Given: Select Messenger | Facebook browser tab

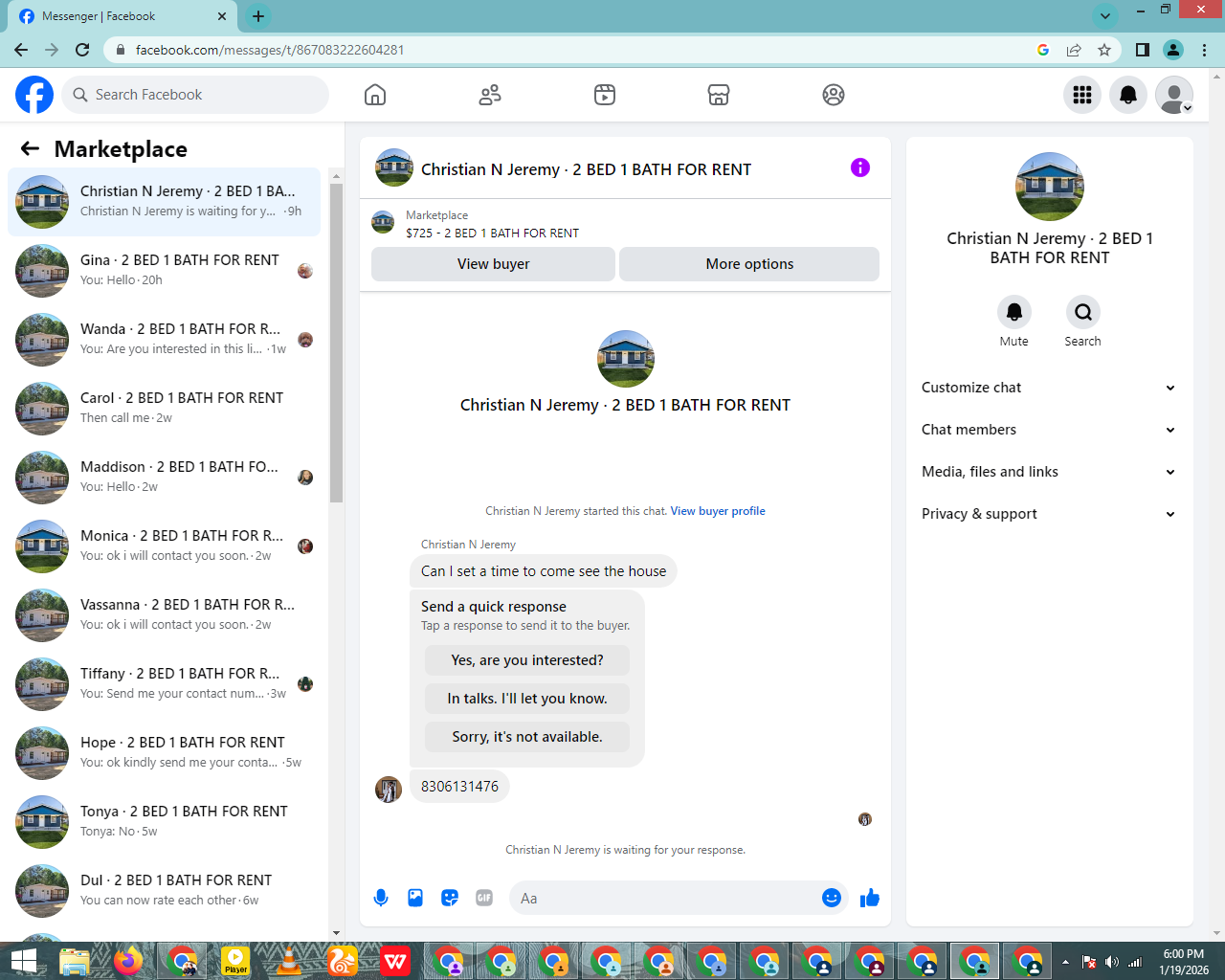Looking at the screenshot, I should [124, 16].
